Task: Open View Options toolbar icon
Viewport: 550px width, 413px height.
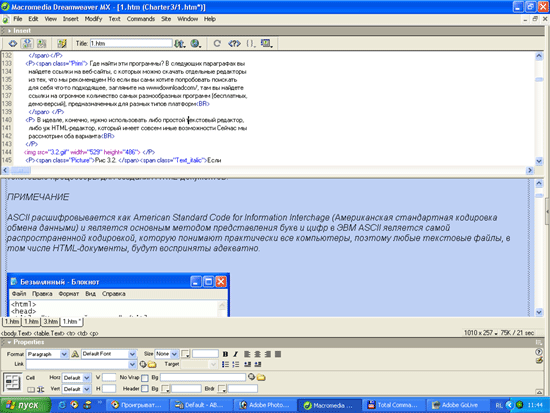Action: pos(267,44)
